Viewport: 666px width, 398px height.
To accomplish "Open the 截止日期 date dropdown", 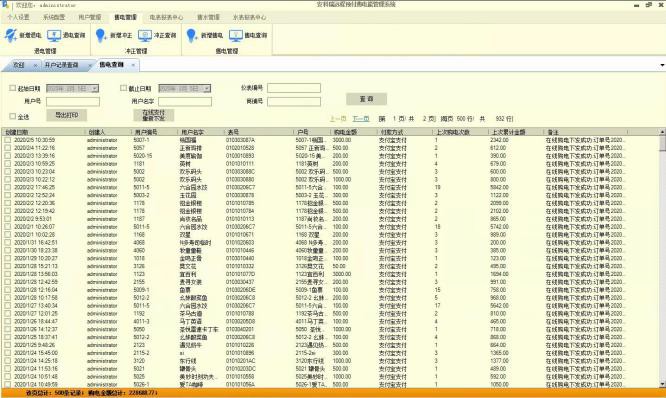I will [207, 88].
